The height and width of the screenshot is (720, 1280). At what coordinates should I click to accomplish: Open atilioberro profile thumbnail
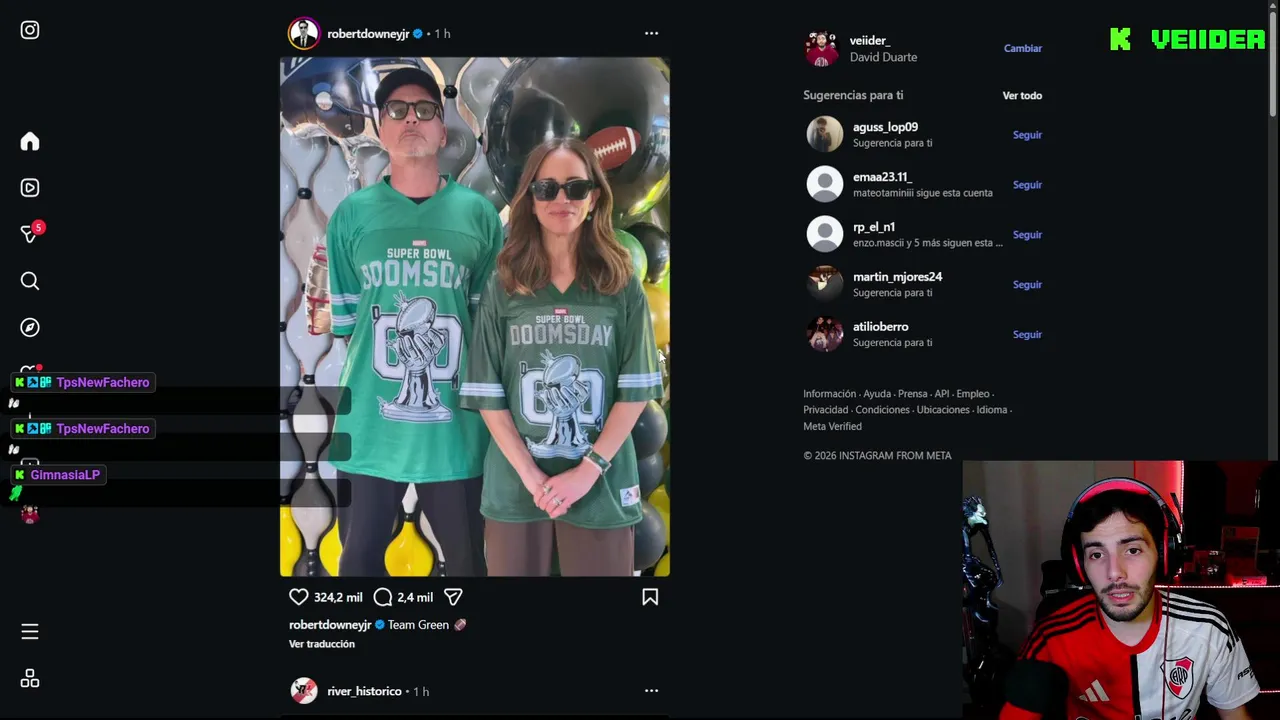click(825, 334)
